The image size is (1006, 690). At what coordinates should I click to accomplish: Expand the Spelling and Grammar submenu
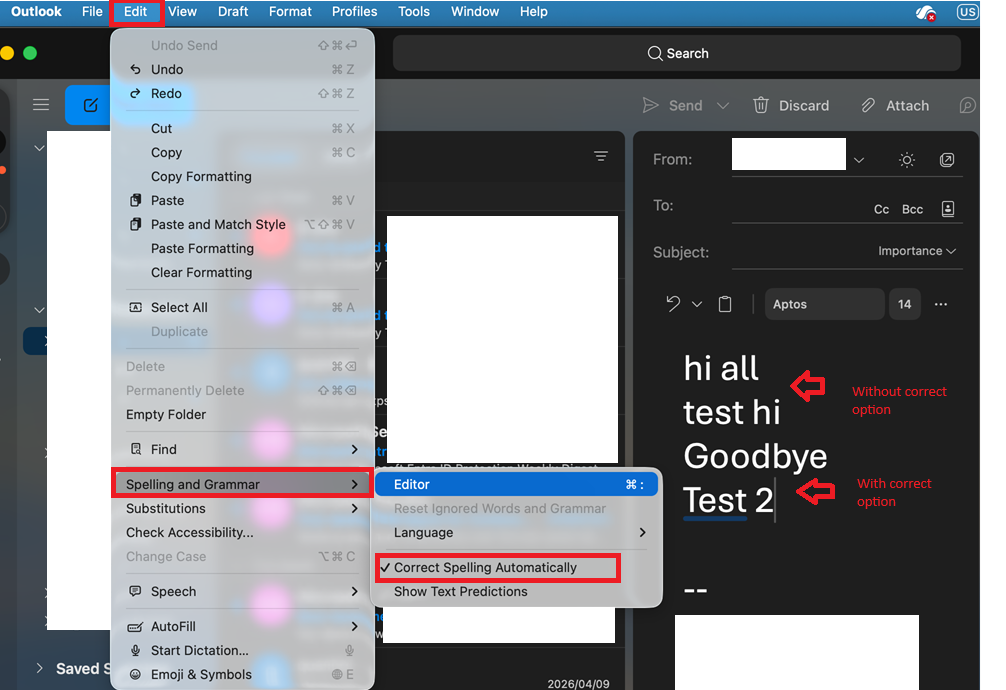[242, 485]
